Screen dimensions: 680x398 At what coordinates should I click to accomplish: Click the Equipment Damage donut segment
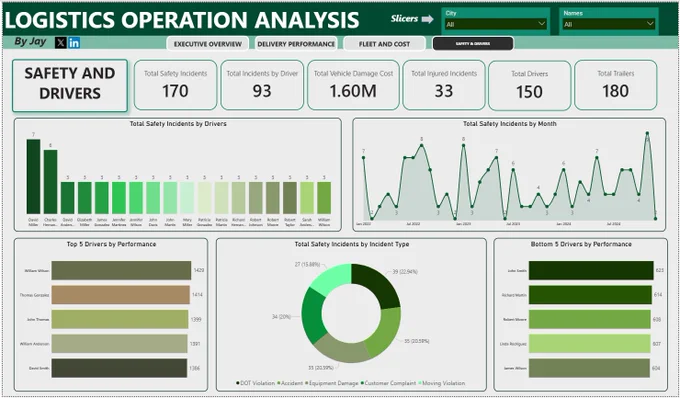343,349
